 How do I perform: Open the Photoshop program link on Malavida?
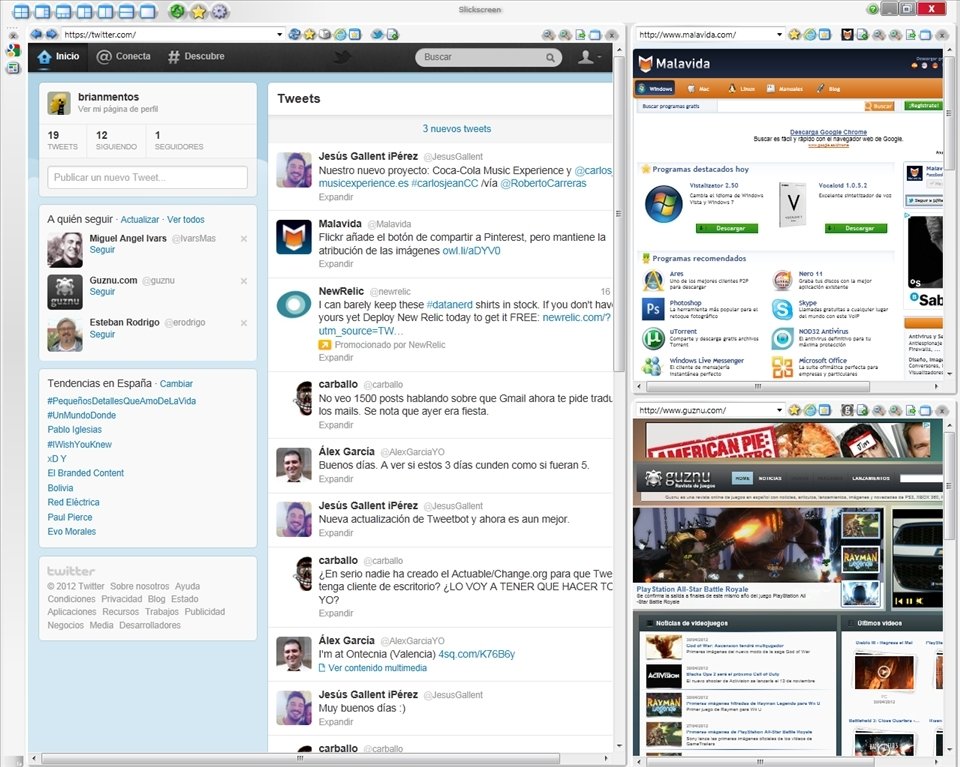pyautogui.click(x=685, y=303)
